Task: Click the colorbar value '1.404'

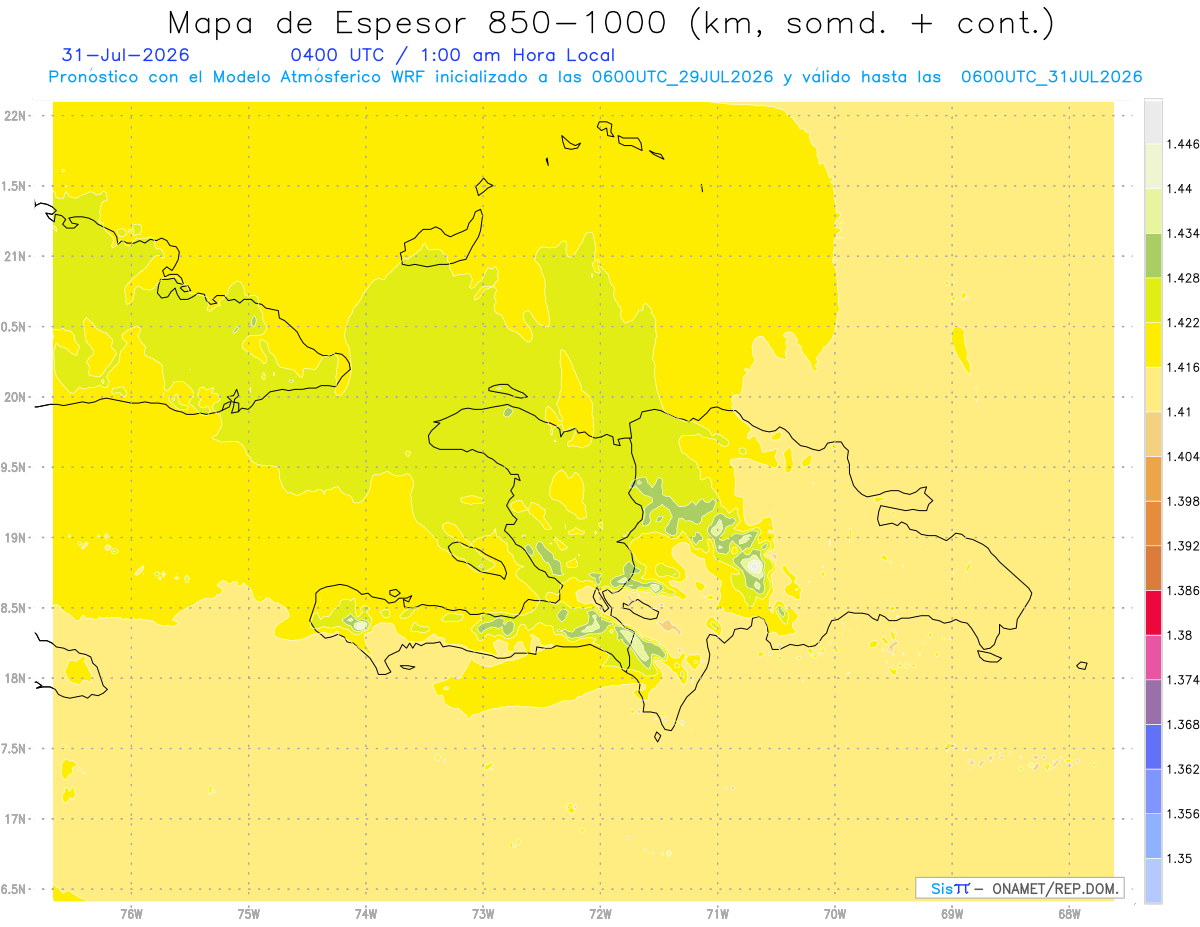Action: click(1185, 456)
